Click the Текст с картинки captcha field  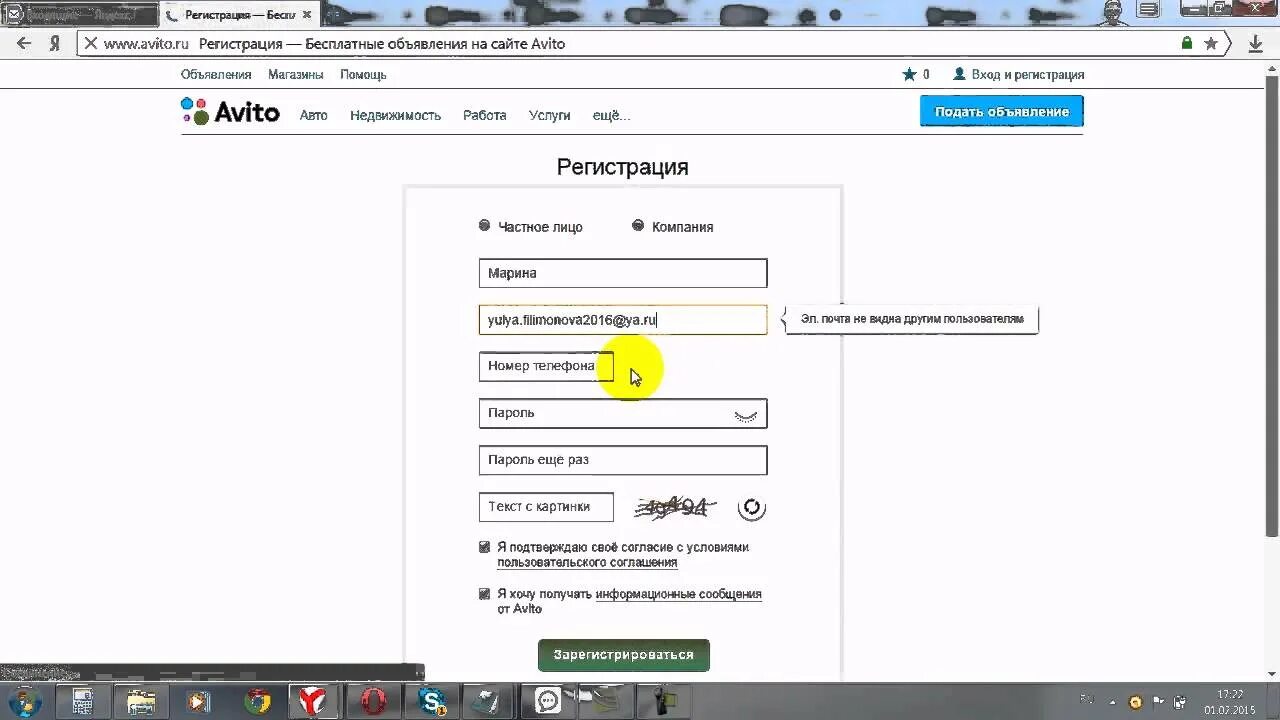546,507
